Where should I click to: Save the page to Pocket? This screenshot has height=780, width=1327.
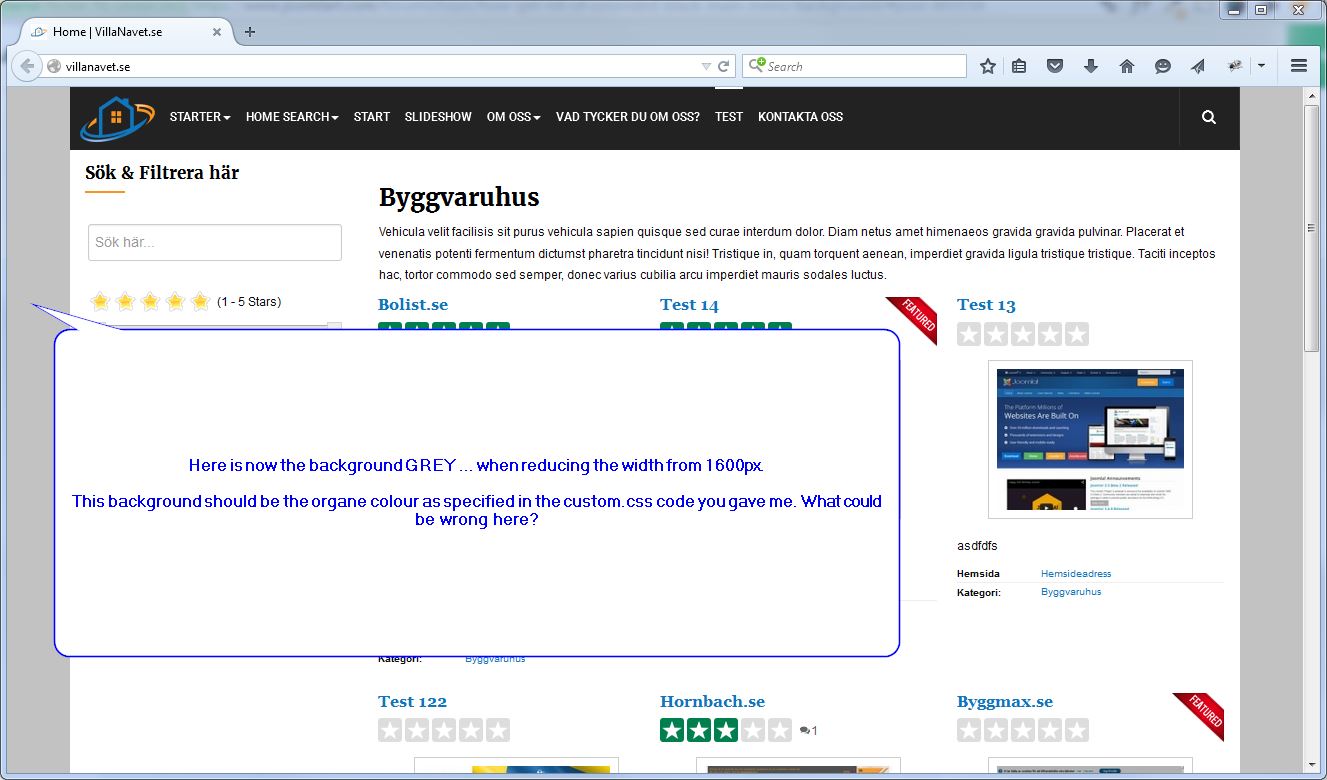[1055, 66]
